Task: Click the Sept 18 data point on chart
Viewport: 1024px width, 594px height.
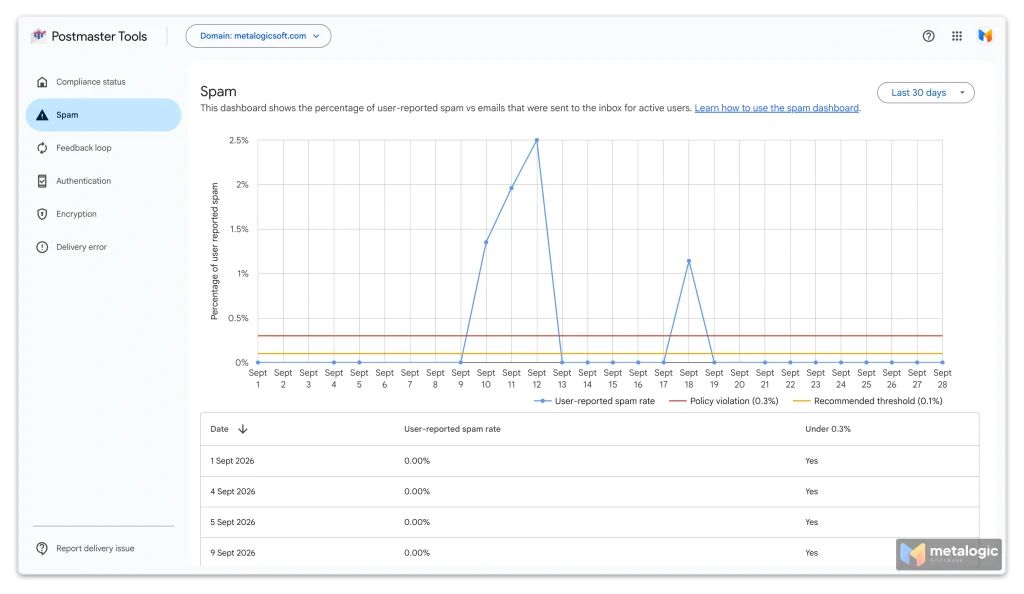Action: coord(689,261)
